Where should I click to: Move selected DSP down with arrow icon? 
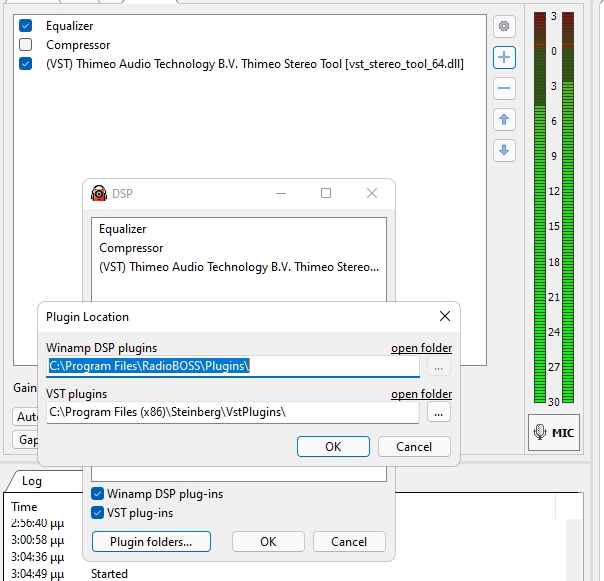pyautogui.click(x=504, y=150)
